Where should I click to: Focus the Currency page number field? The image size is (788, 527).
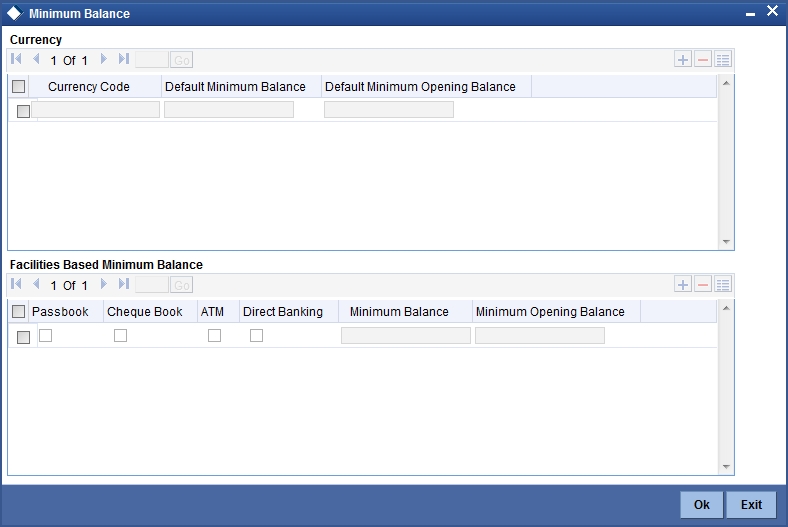click(x=152, y=60)
